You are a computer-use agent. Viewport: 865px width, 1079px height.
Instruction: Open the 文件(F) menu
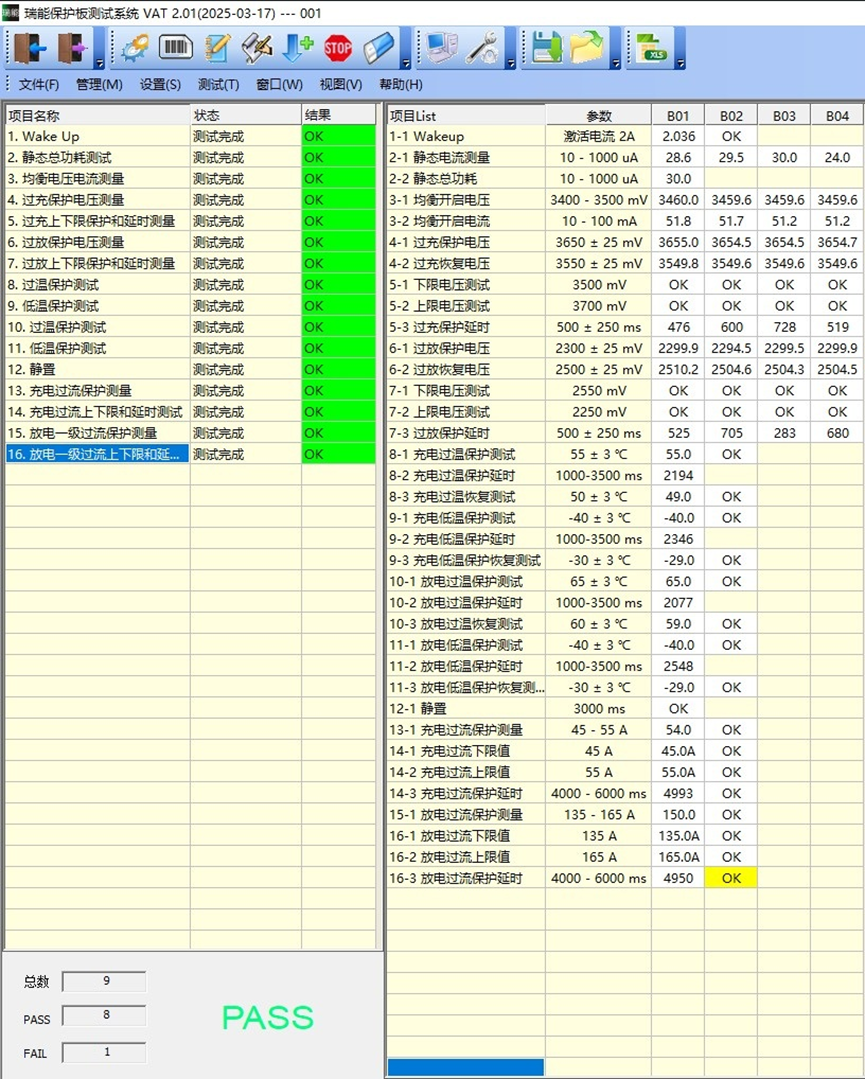coord(39,85)
